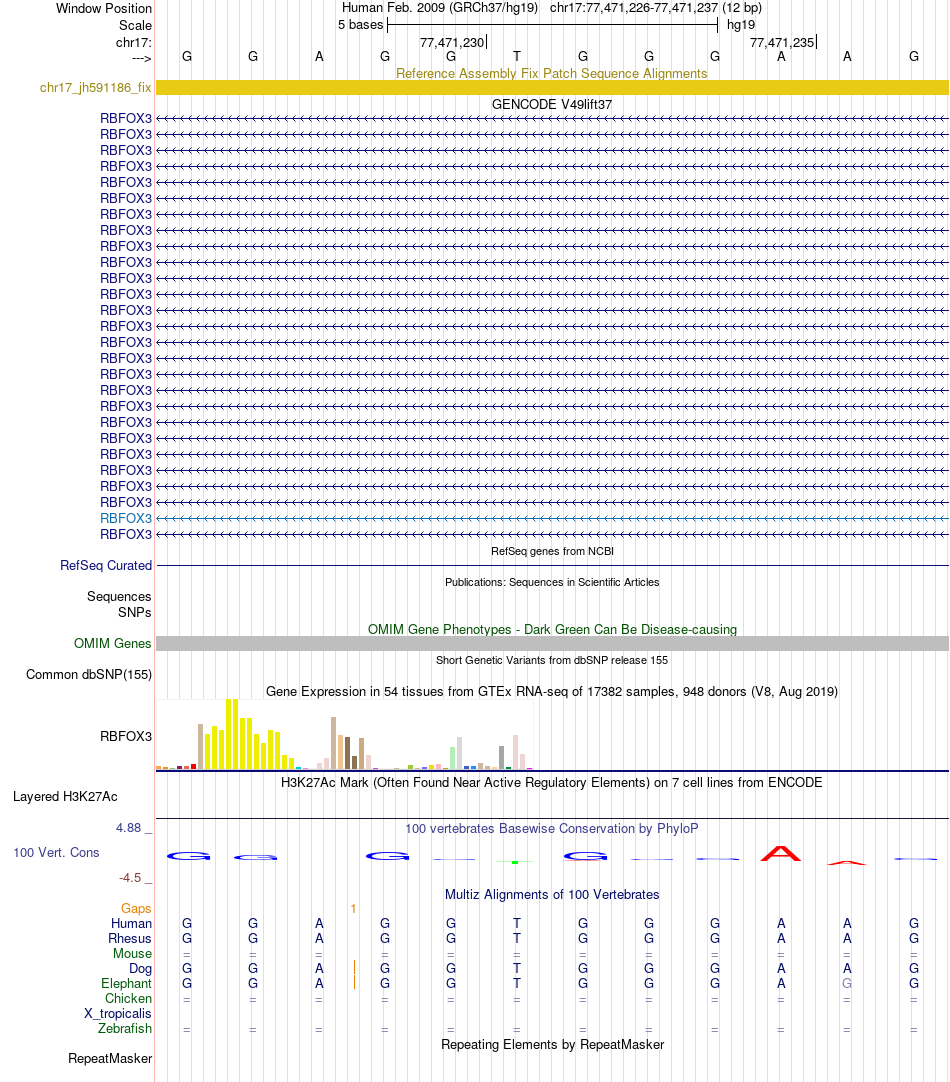
Task: Open the GENCODE V49lift37 track title
Action: 551,104
